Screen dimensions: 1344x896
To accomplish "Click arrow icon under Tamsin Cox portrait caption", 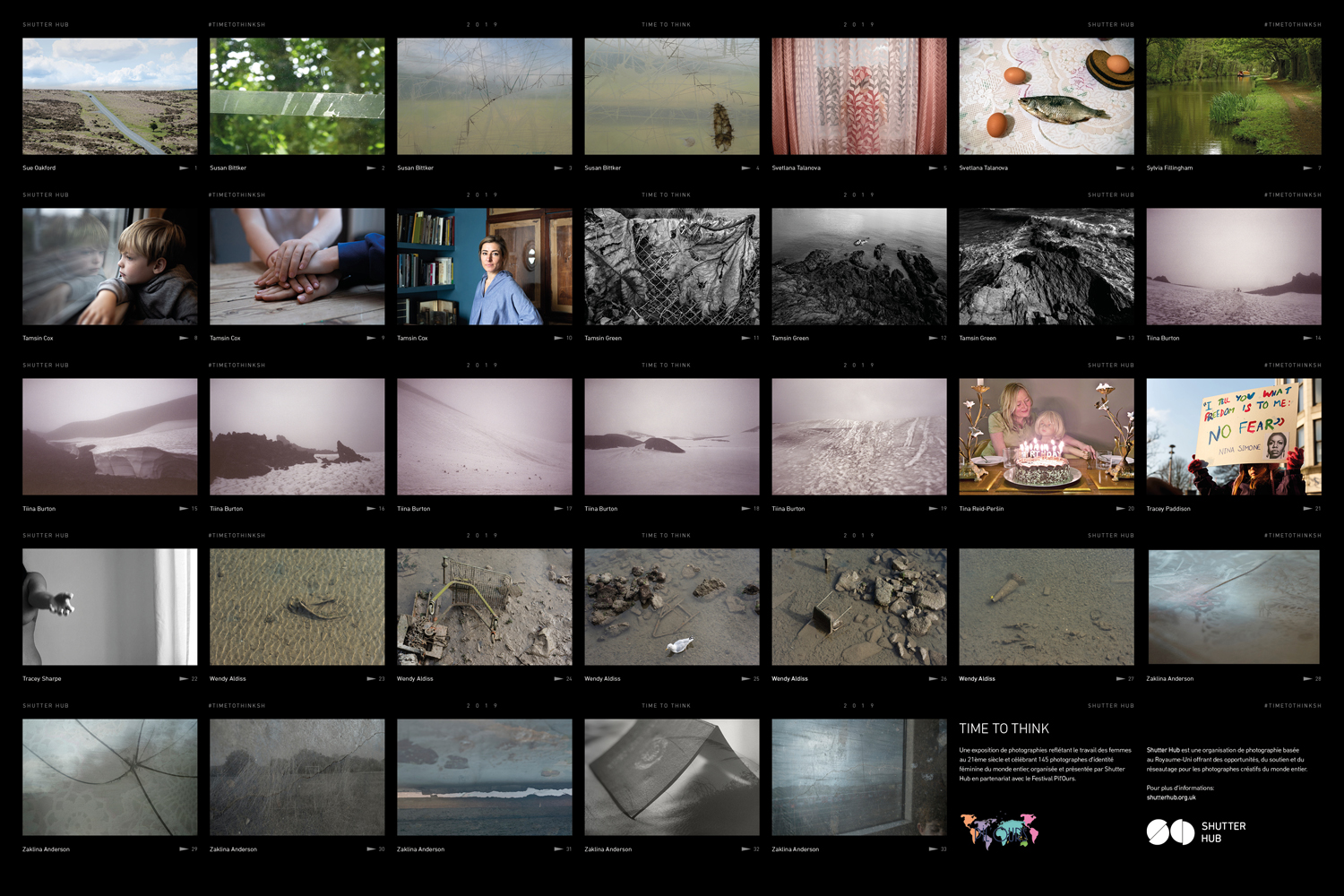I will click(x=558, y=339).
